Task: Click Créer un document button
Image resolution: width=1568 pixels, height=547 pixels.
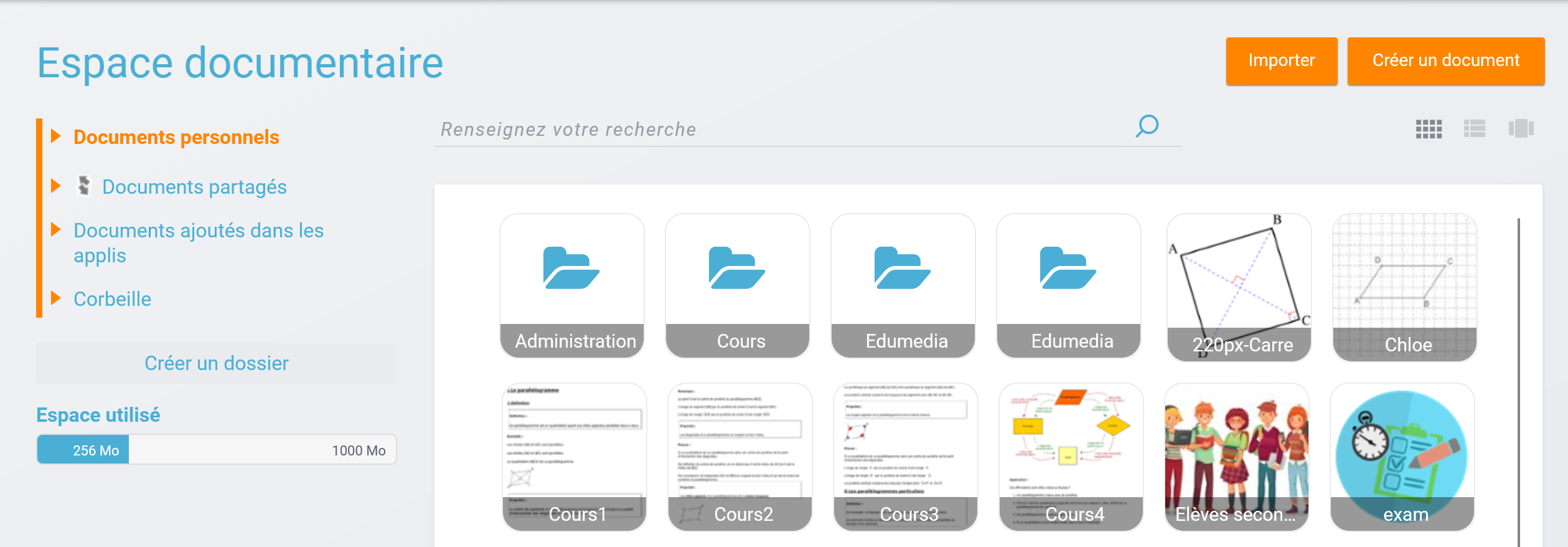Action: click(1445, 60)
